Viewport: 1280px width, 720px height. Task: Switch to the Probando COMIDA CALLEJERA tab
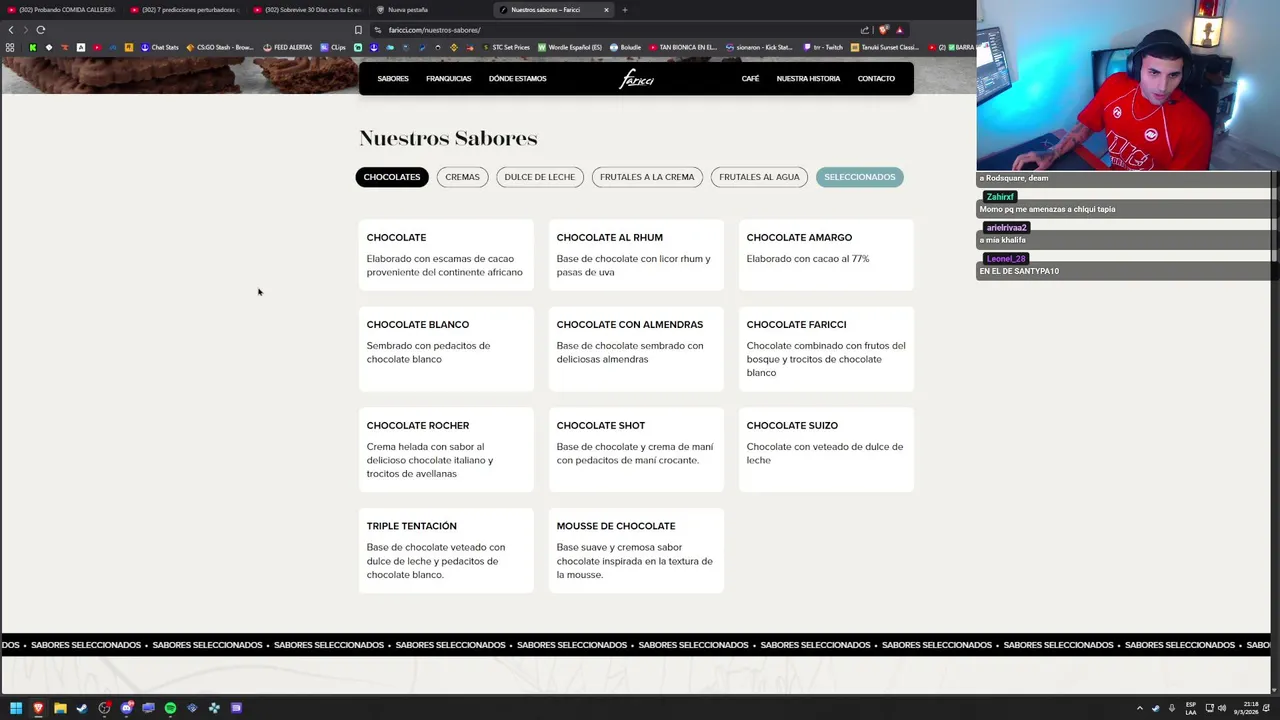[62, 10]
